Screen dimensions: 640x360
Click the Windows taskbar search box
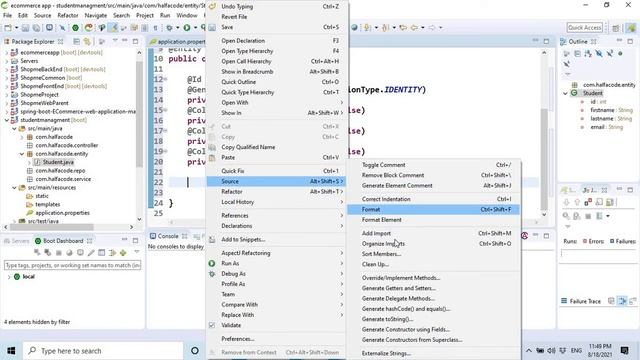[103, 351]
